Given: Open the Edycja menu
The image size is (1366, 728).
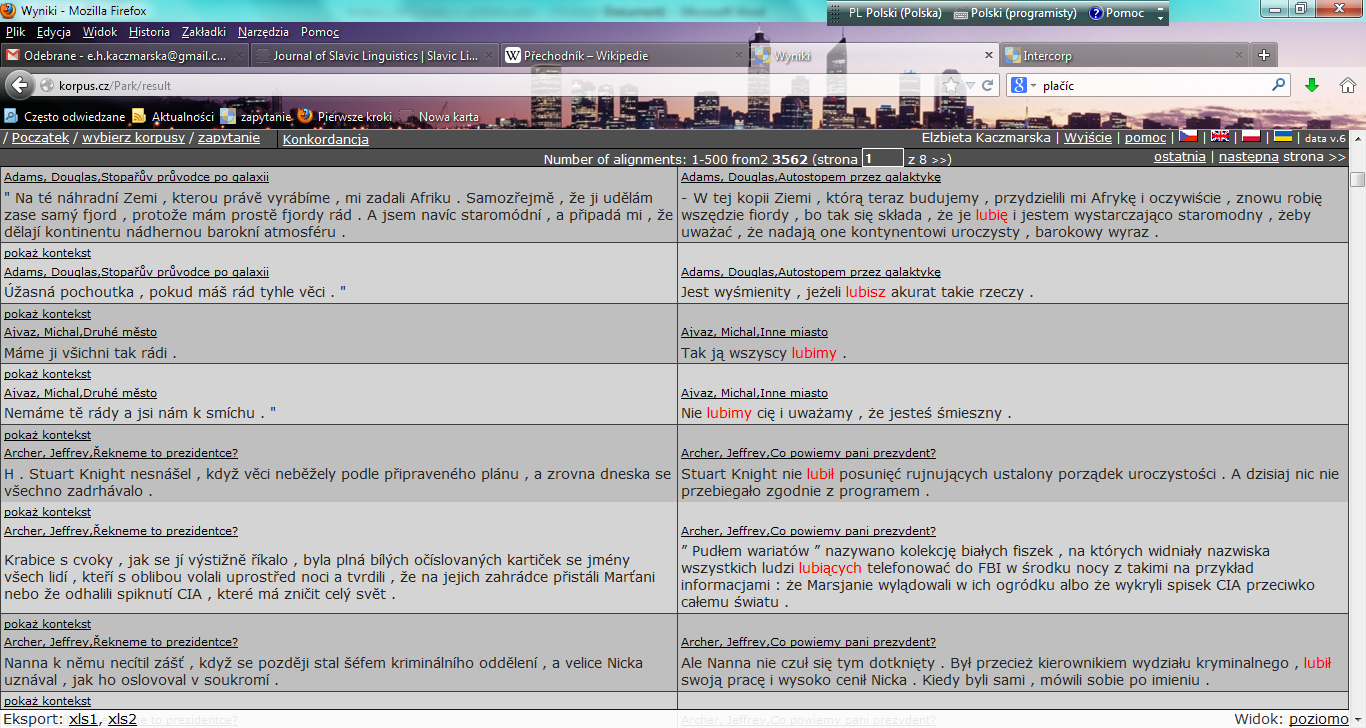Looking at the screenshot, I should point(54,32).
